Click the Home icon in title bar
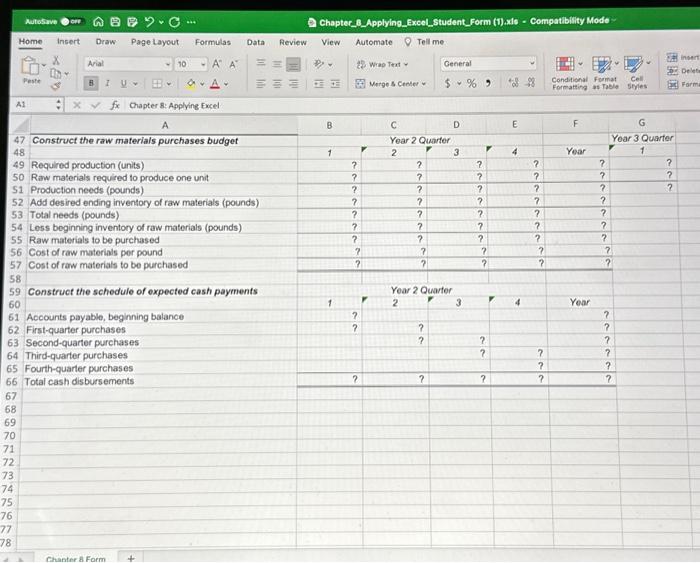The height and width of the screenshot is (563, 700). point(98,22)
